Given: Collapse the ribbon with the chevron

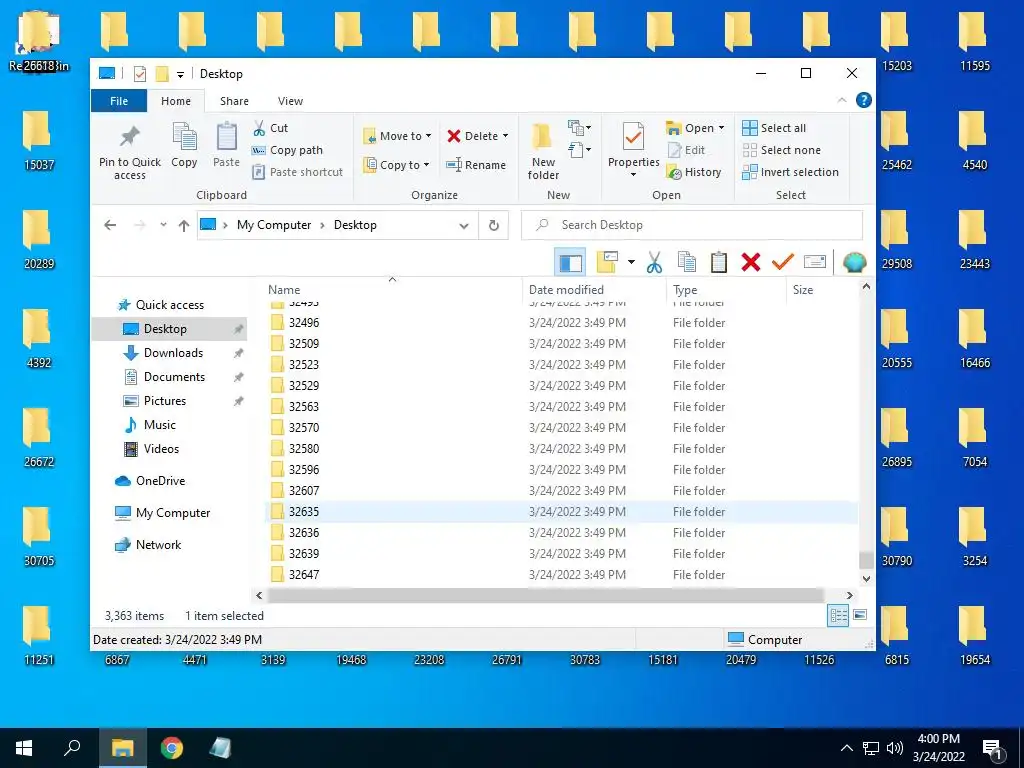Looking at the screenshot, I should (x=842, y=100).
